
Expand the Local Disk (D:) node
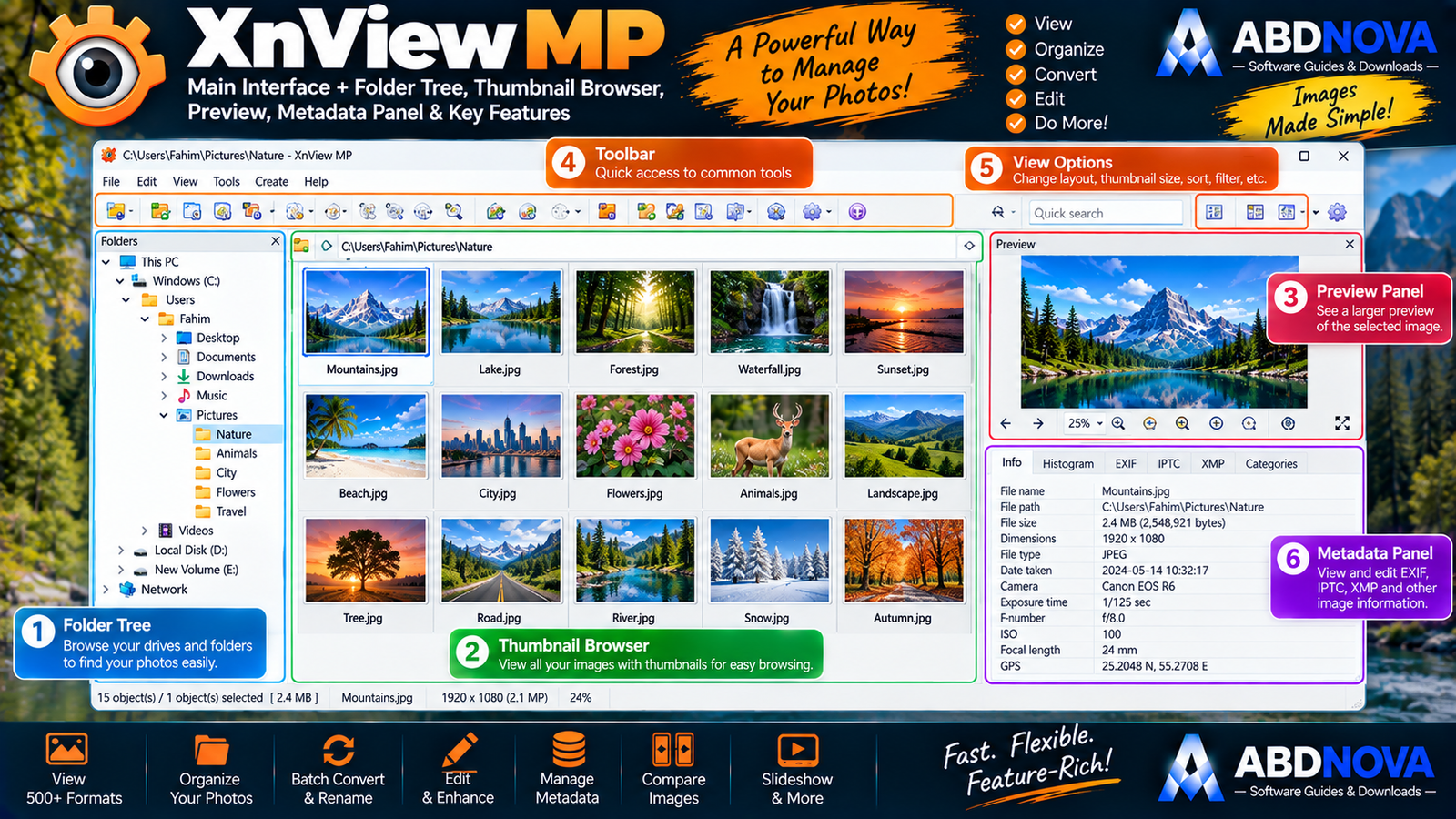tap(120, 551)
